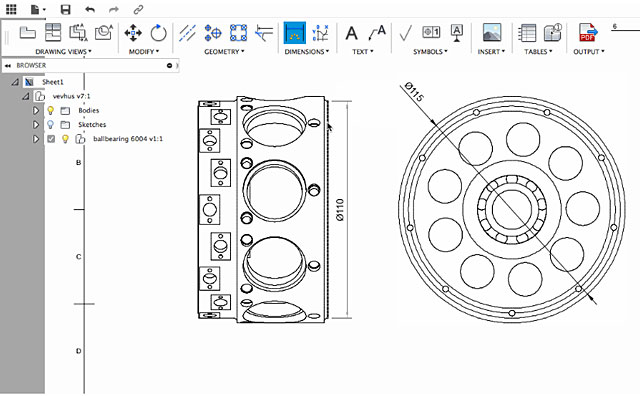Toggle Sketches folder visibility lightbulb
640x396 pixels.
tap(51, 124)
